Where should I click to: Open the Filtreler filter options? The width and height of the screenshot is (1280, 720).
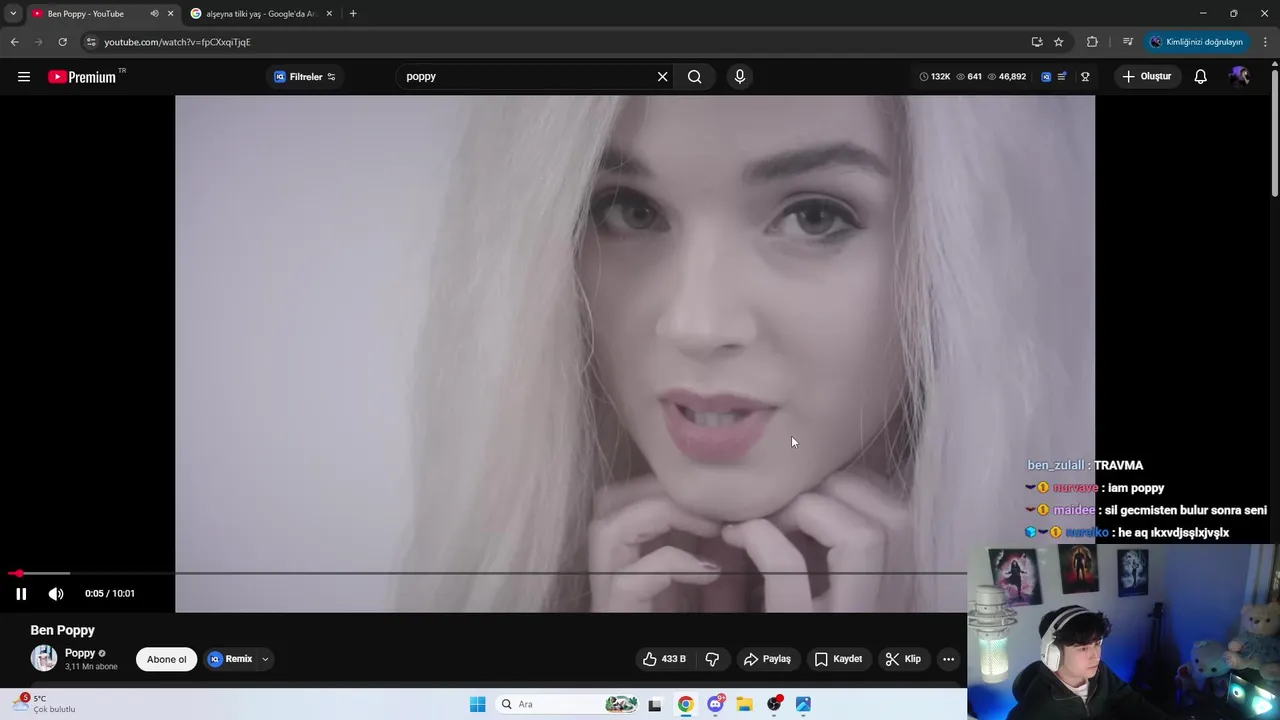point(305,77)
